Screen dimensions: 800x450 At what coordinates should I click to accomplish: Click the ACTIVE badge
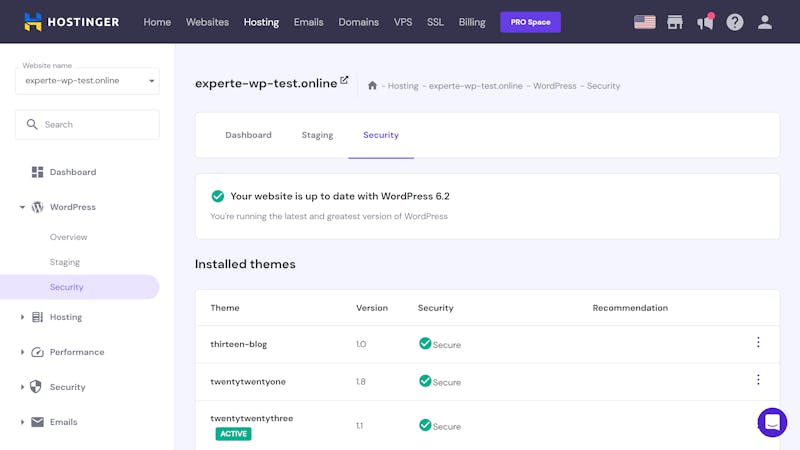pyautogui.click(x=233, y=434)
